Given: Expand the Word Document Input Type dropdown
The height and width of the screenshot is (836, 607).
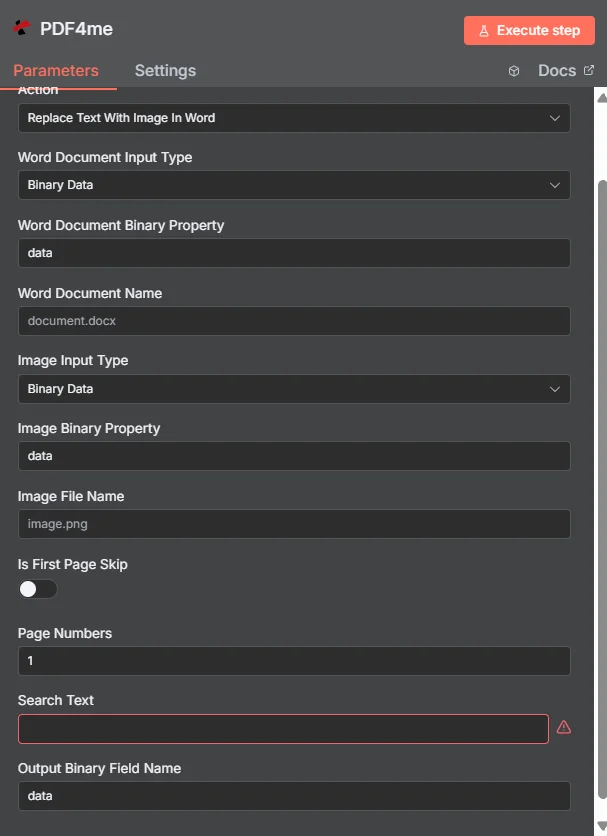Looking at the screenshot, I should [294, 185].
